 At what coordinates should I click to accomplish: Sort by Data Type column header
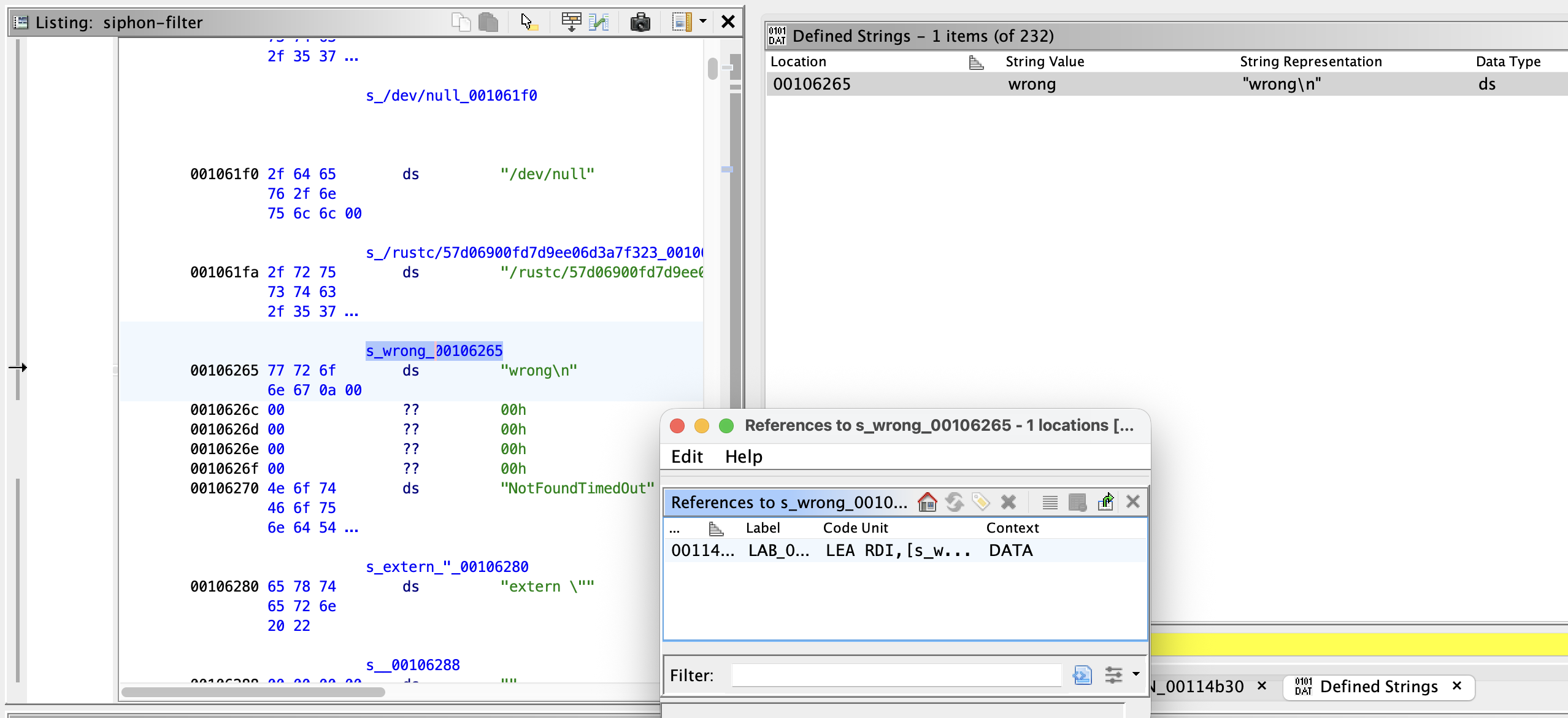[1508, 61]
